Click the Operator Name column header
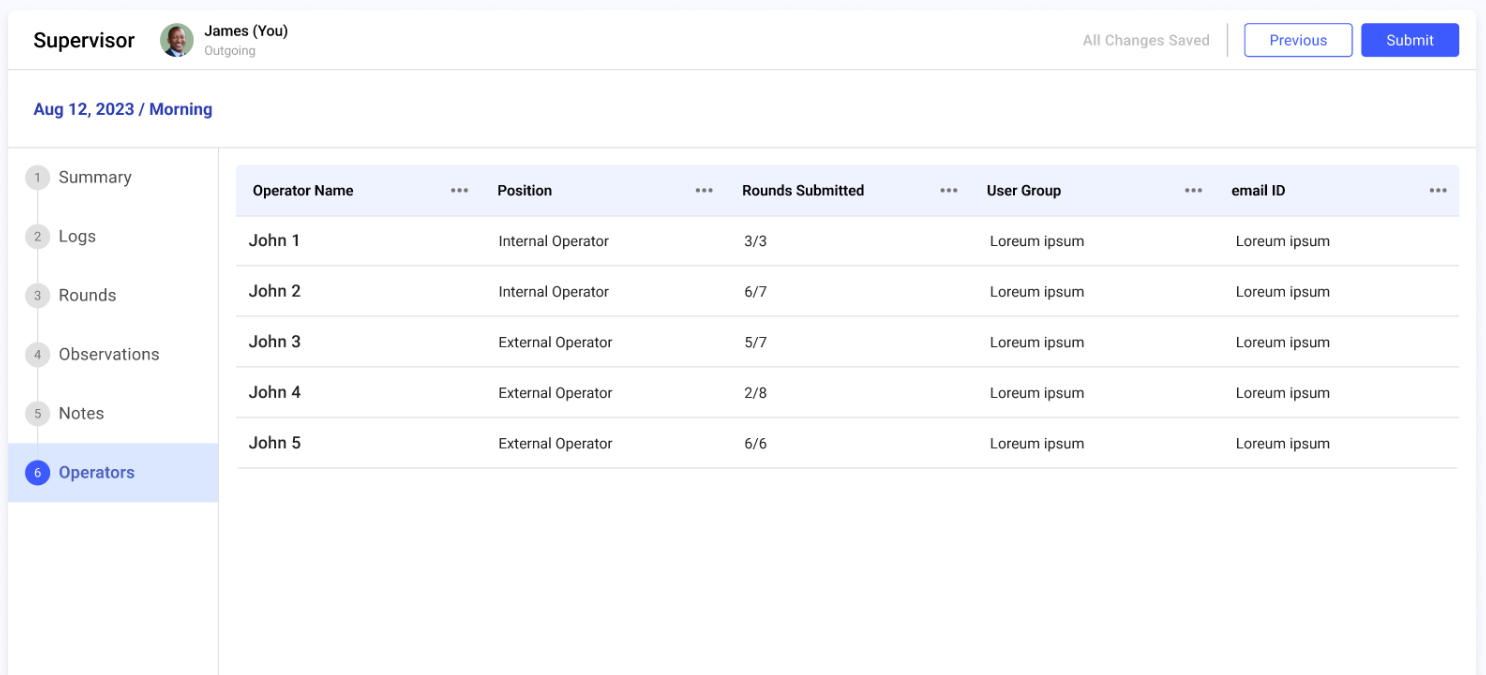Image resolution: width=1486 pixels, height=675 pixels. (x=303, y=191)
